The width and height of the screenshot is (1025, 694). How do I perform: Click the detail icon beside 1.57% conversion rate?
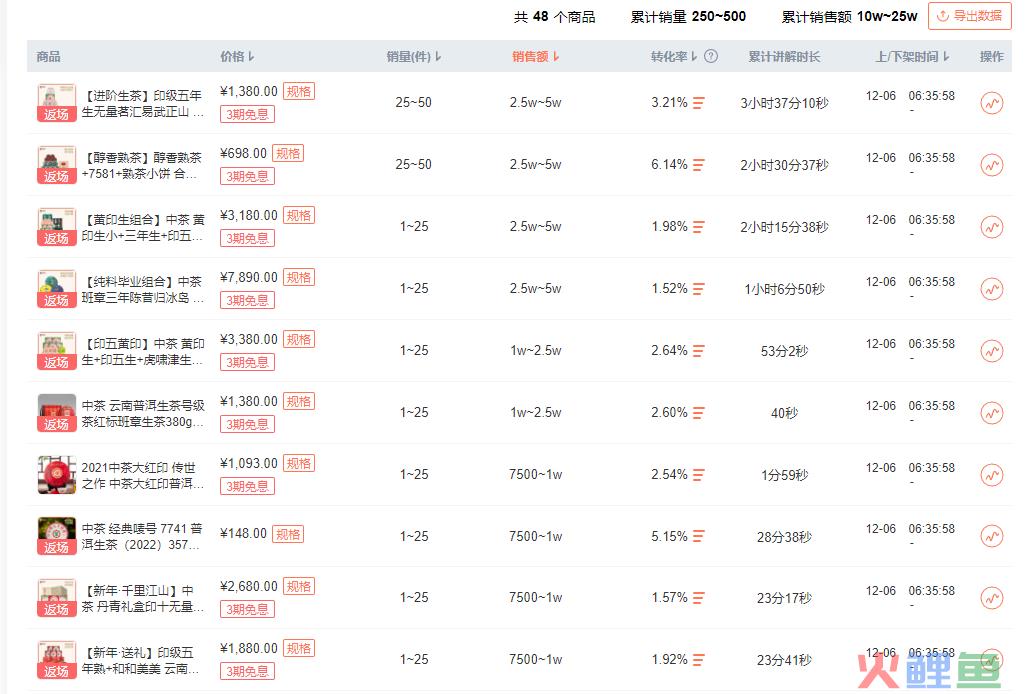698,598
